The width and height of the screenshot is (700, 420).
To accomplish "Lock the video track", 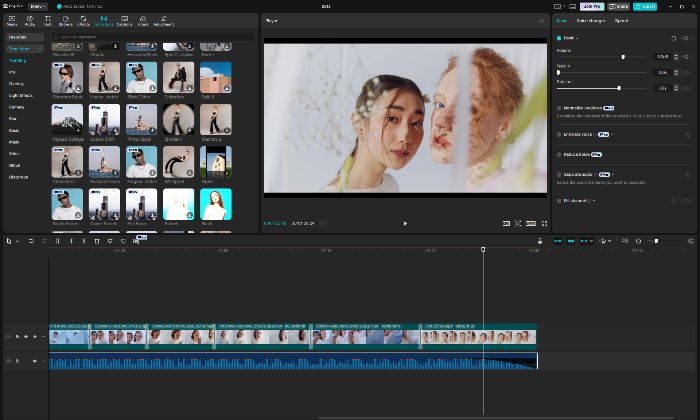I will [17, 337].
